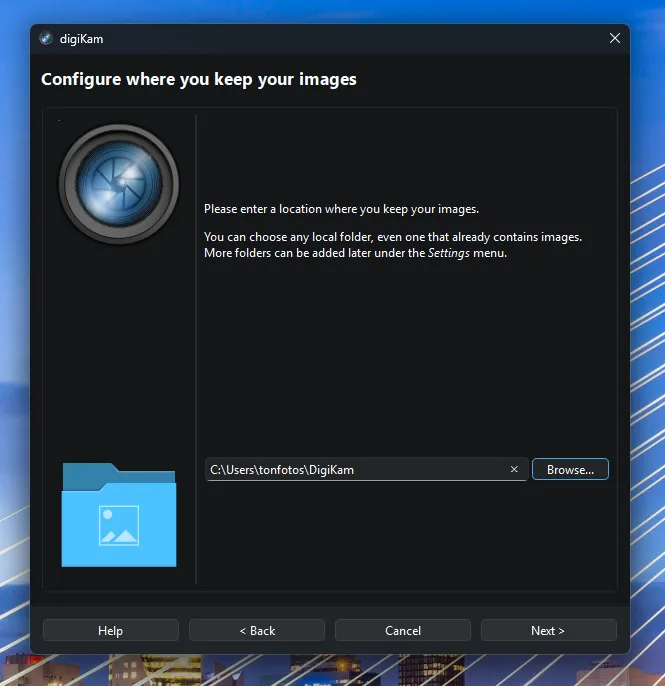The height and width of the screenshot is (686, 665).
Task: Click the 'digiKam' window title text
Action: coord(81,39)
